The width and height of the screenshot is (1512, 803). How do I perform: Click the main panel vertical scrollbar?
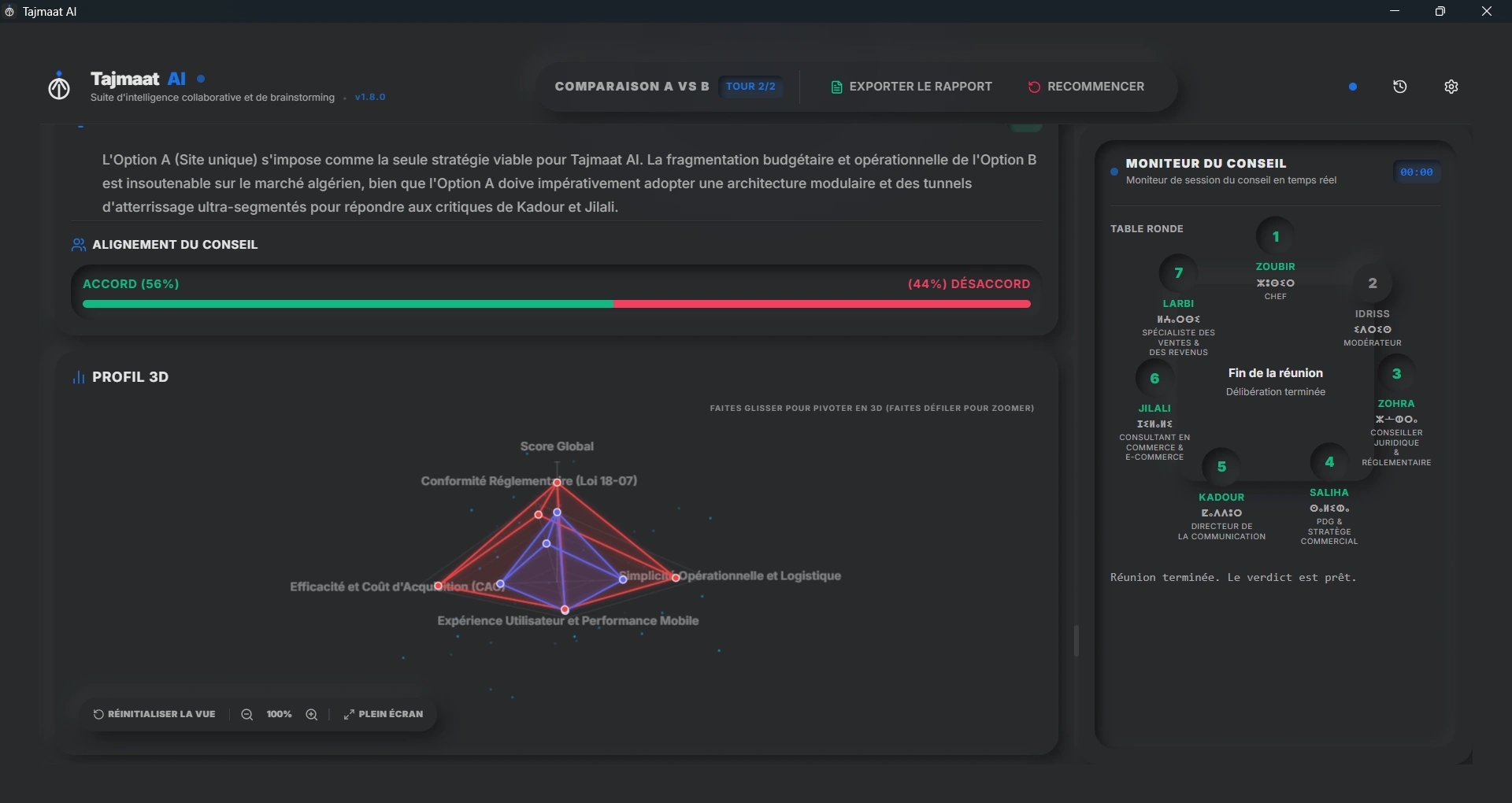(1076, 640)
